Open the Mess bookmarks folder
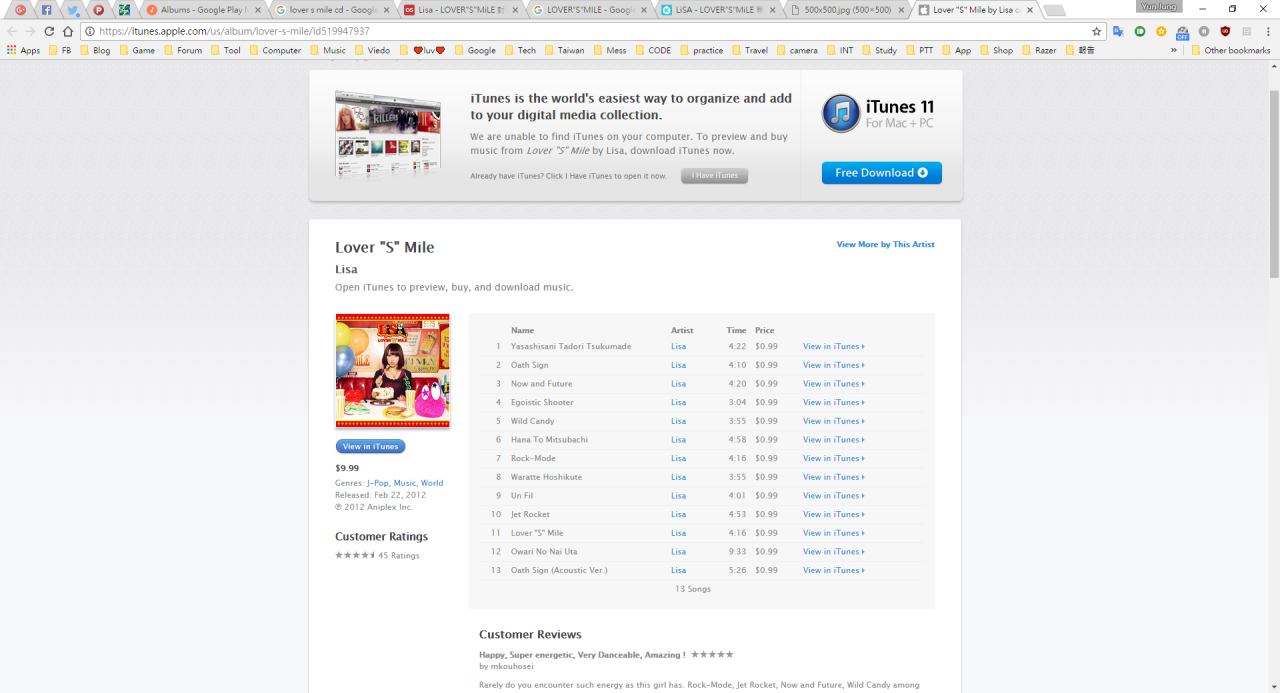The width and height of the screenshot is (1280, 693). tap(609, 50)
